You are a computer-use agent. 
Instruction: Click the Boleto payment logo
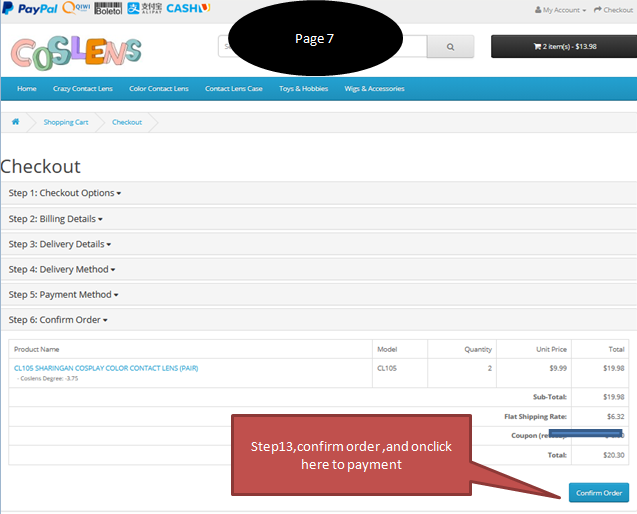click(108, 8)
